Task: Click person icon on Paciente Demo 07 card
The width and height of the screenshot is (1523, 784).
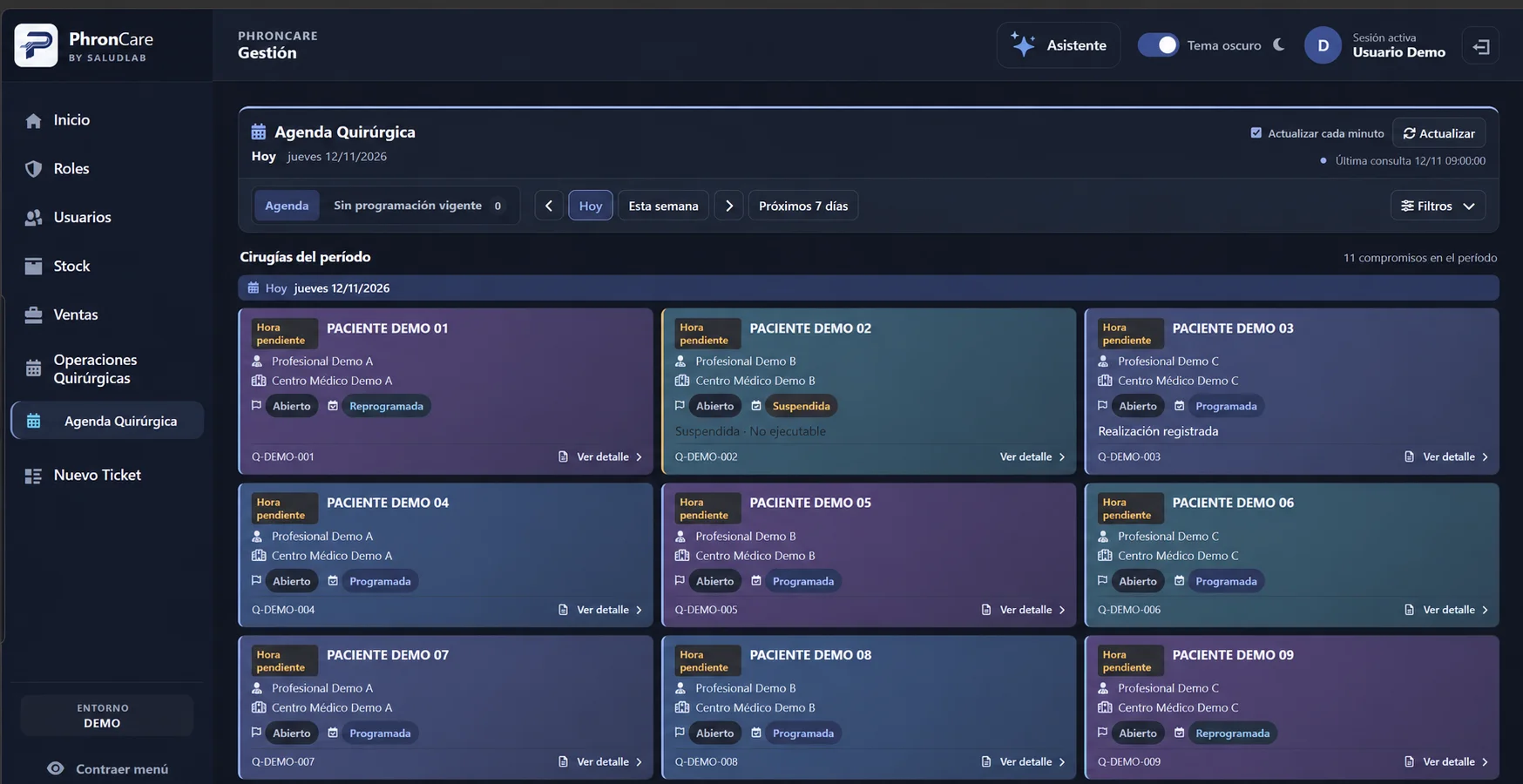Action: click(257, 687)
